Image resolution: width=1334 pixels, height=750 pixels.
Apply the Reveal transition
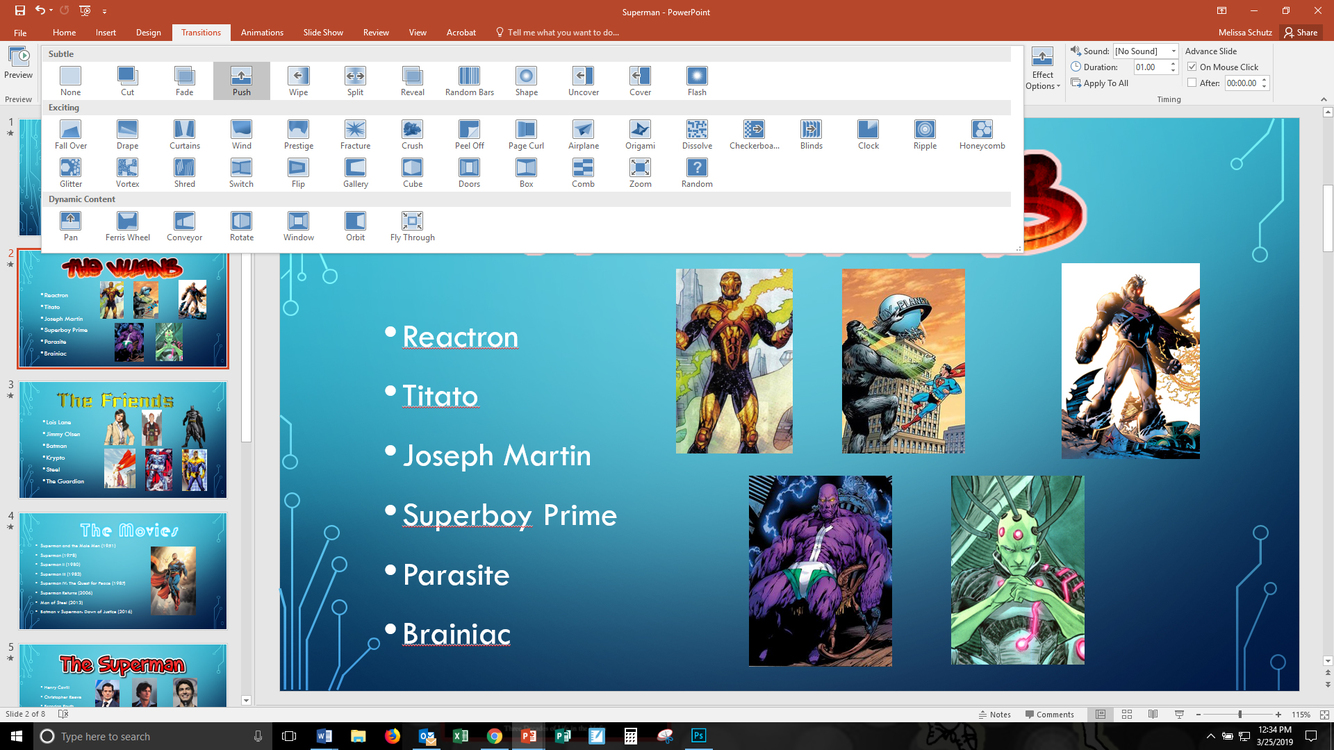(412, 80)
